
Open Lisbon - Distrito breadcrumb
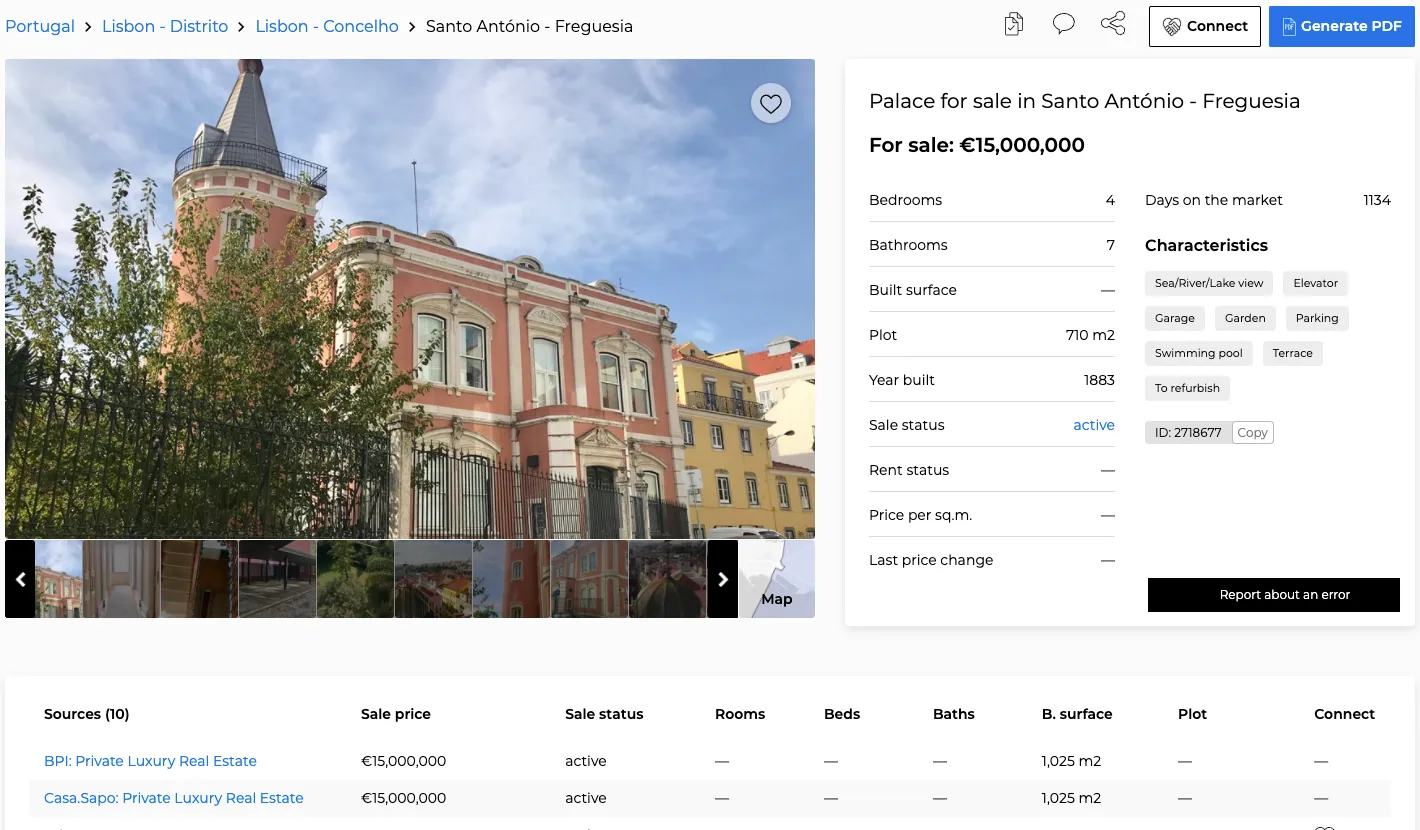pyautogui.click(x=165, y=26)
